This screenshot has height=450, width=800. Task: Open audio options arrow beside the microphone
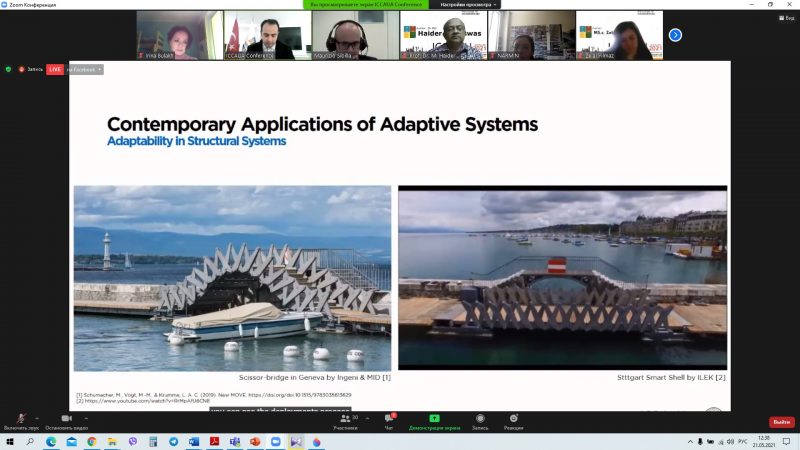point(37,418)
